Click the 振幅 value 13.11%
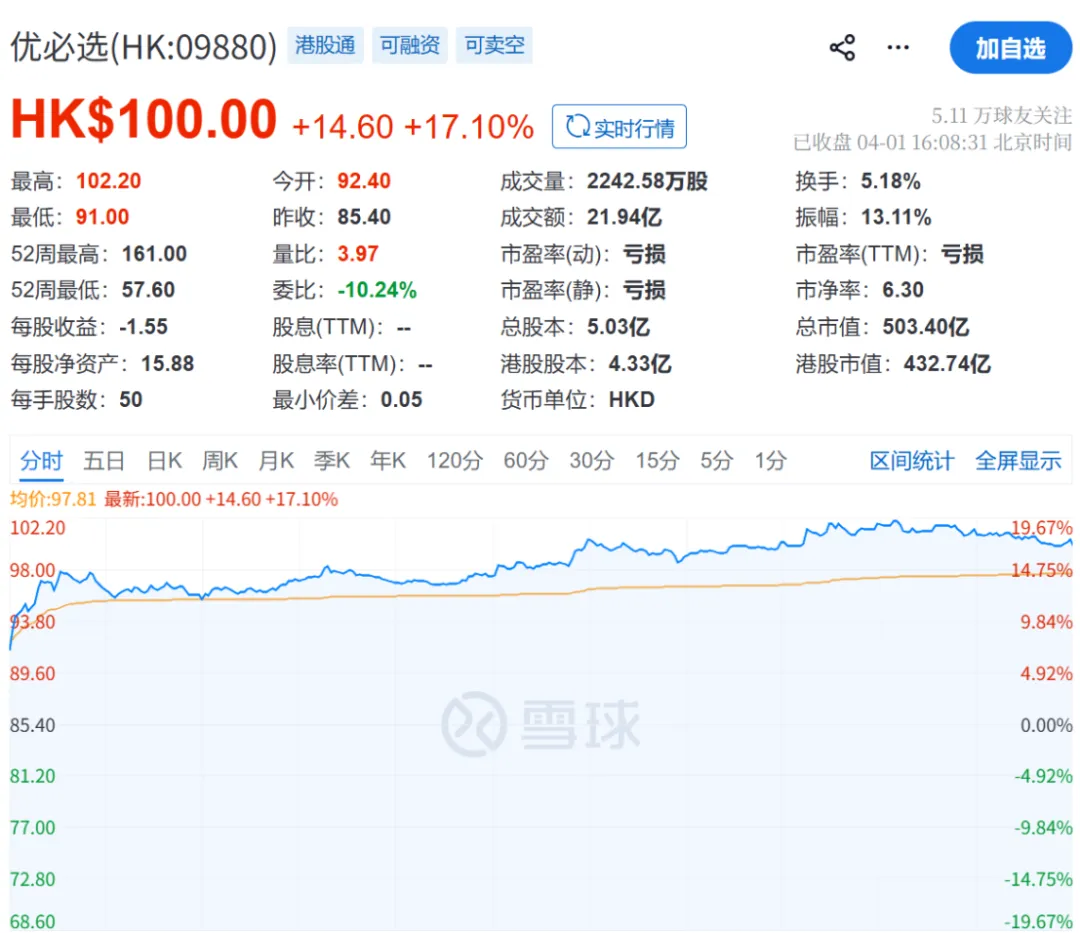The width and height of the screenshot is (1080, 933). click(x=895, y=217)
